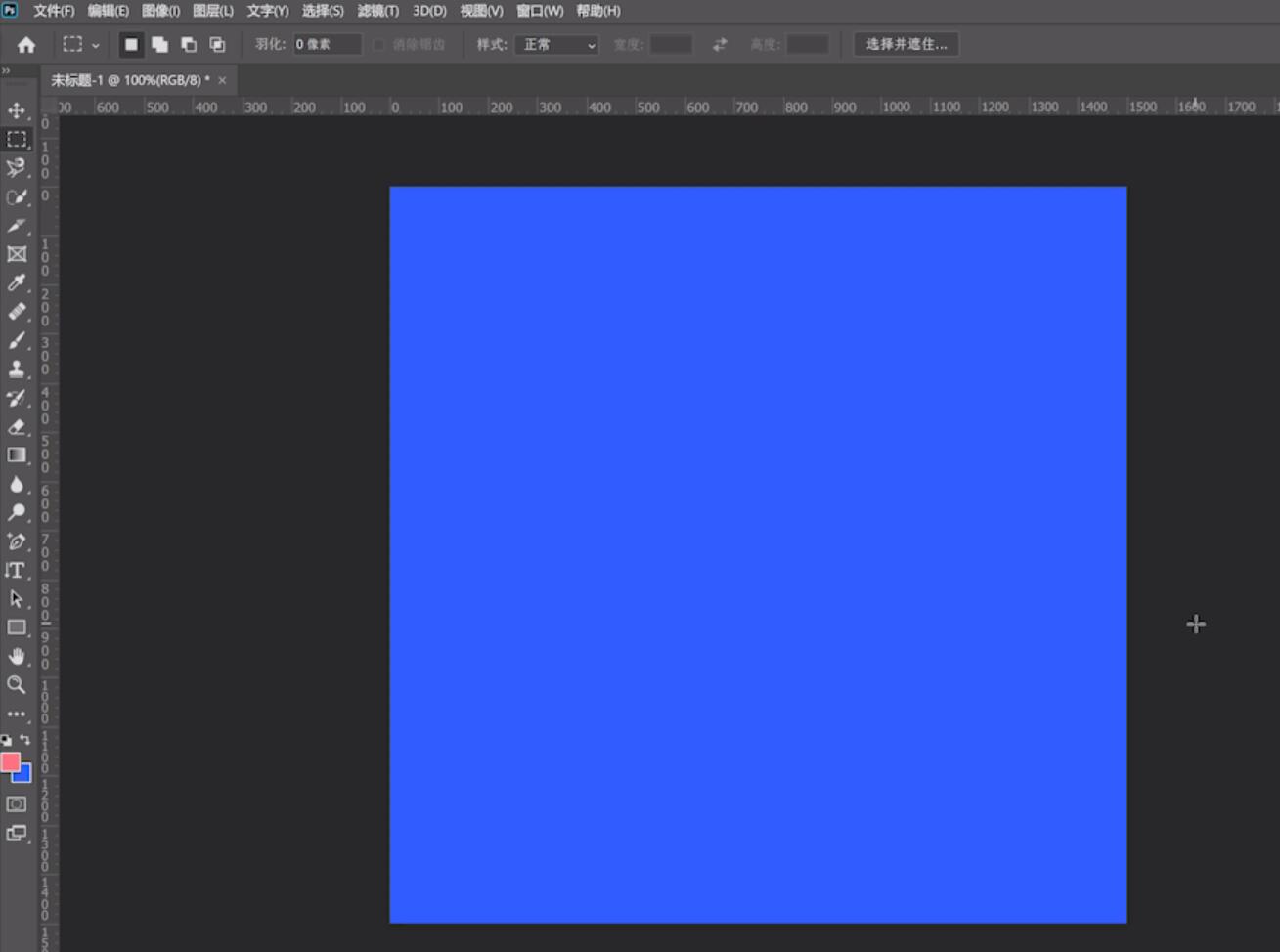Select the Brush tool
The width and height of the screenshot is (1280, 952).
click(17, 340)
